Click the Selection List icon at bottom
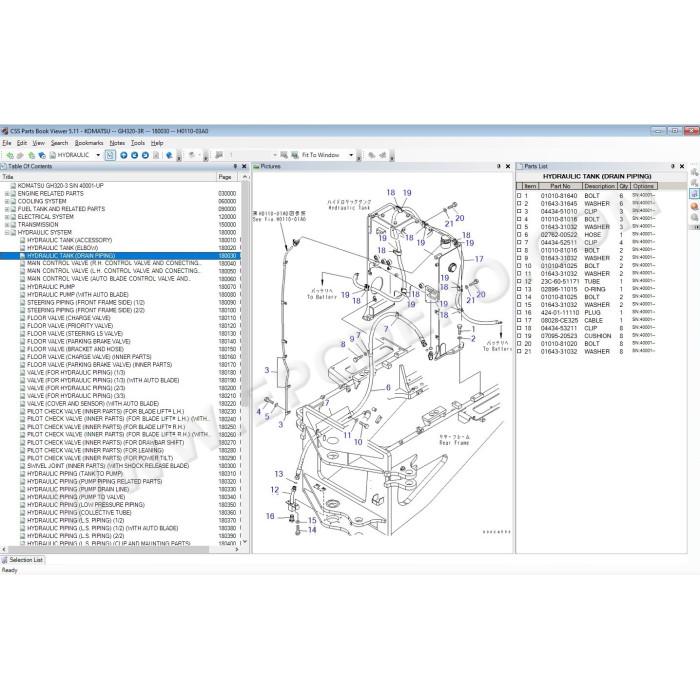The height and width of the screenshot is (700, 700). [5, 560]
